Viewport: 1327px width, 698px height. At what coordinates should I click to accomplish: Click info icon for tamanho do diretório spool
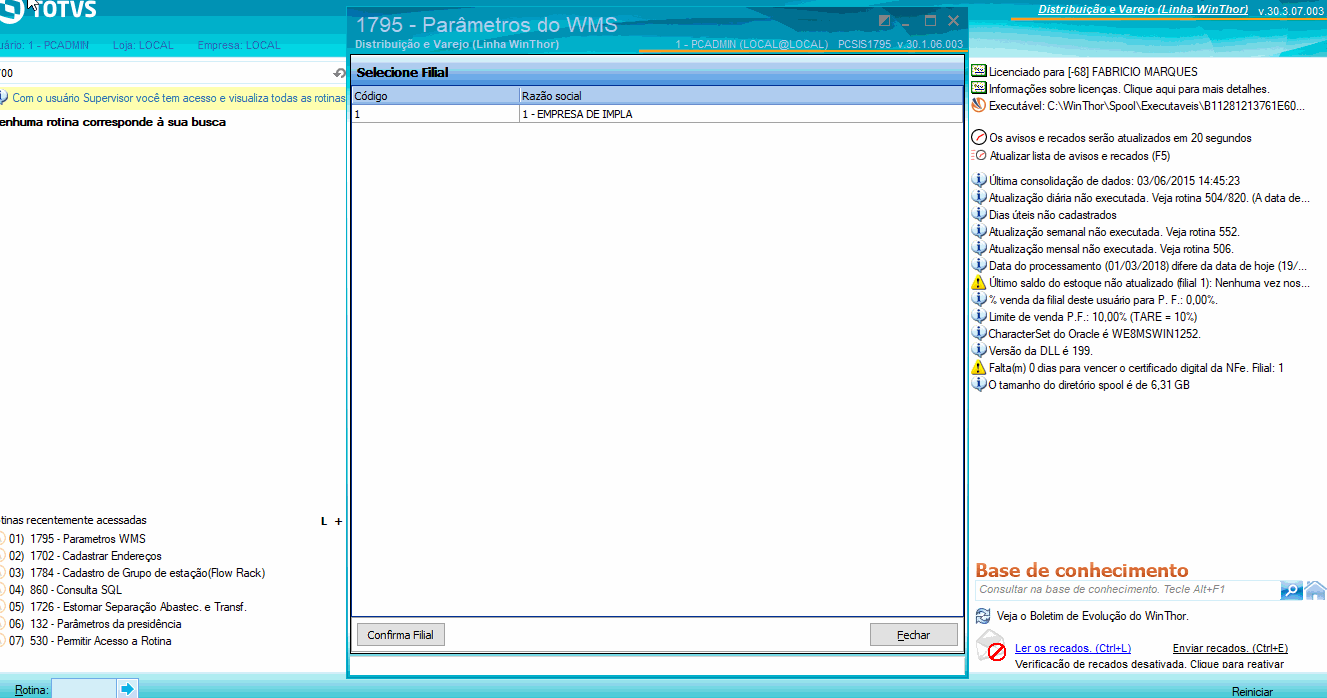click(x=979, y=385)
